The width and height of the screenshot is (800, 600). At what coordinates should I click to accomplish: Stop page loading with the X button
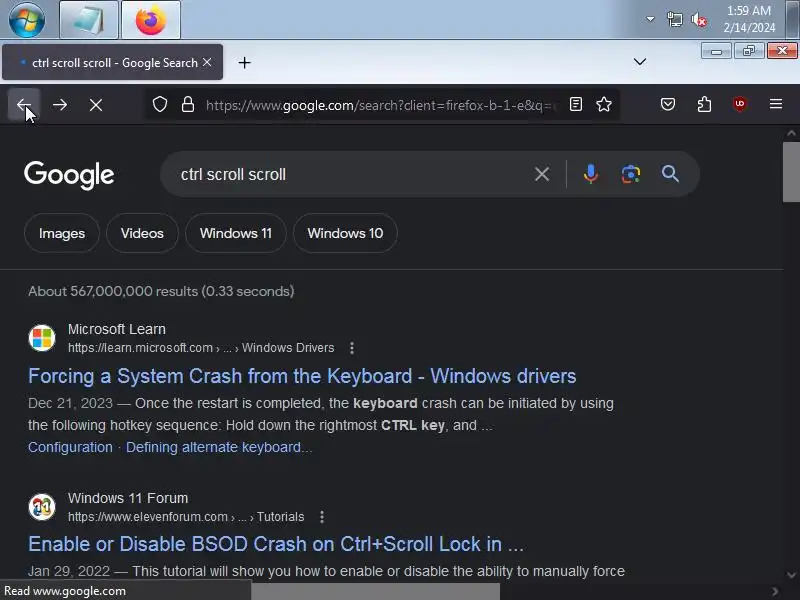(x=95, y=105)
